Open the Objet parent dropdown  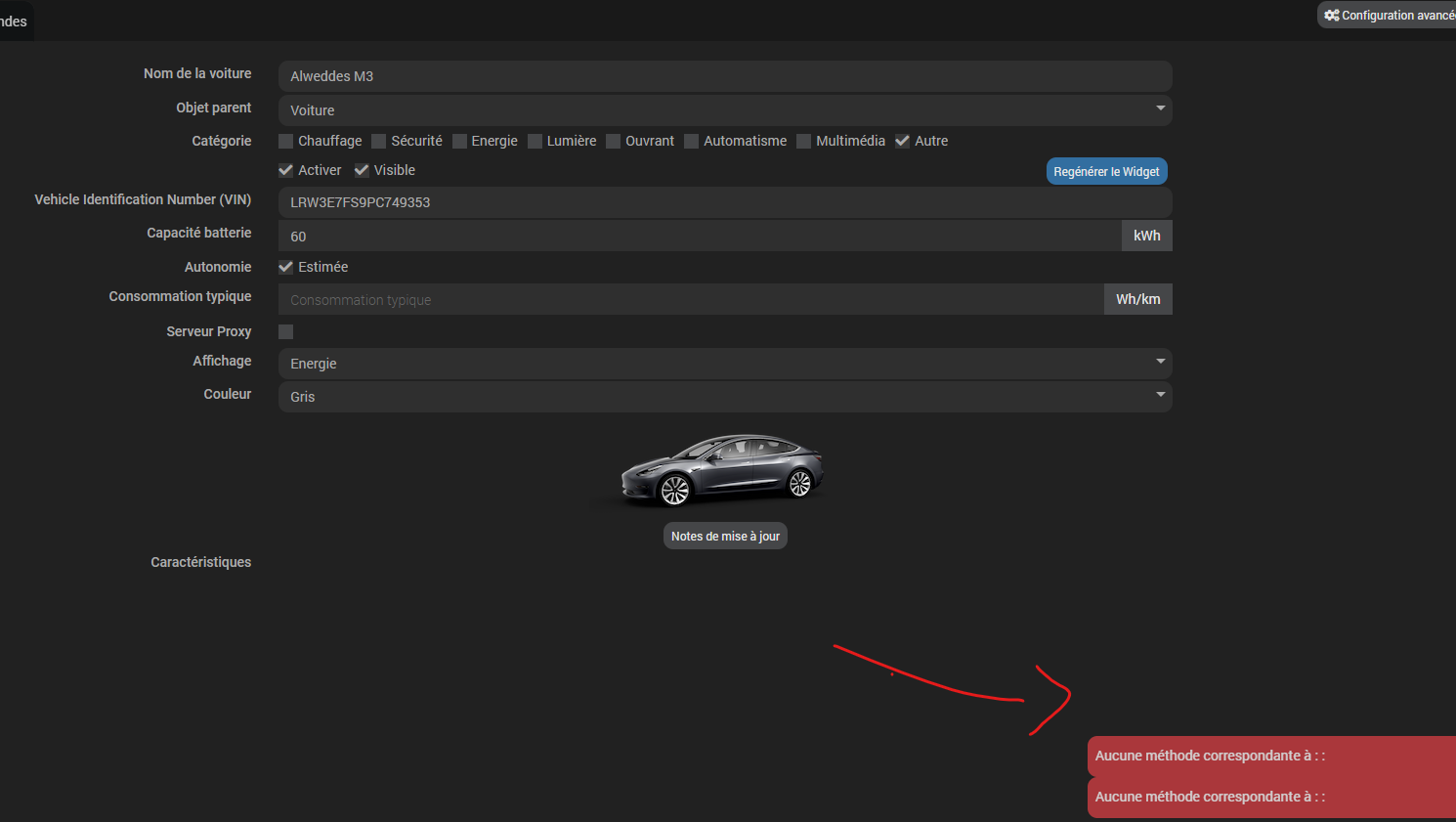[x=724, y=110]
